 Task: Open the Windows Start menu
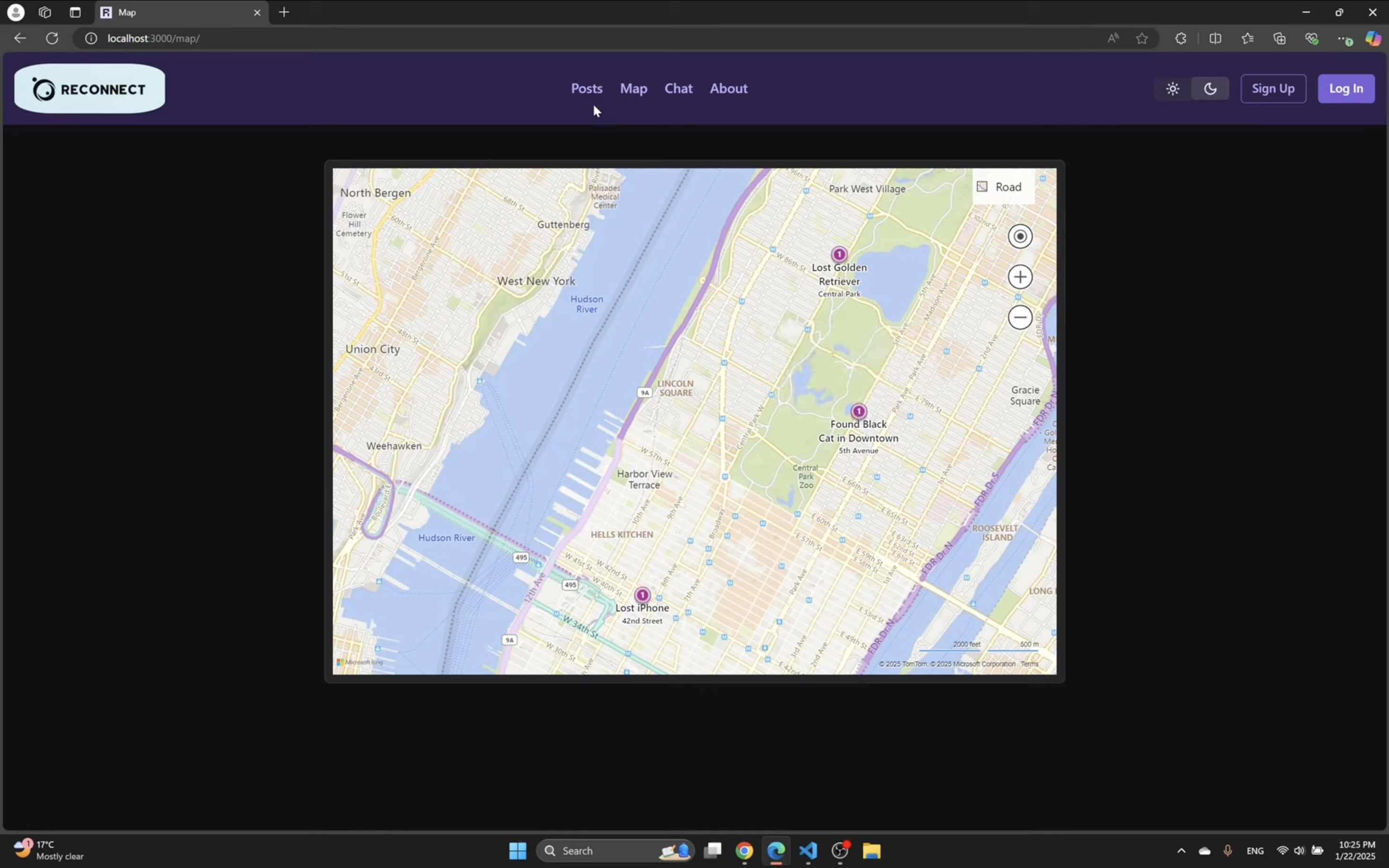point(517,851)
